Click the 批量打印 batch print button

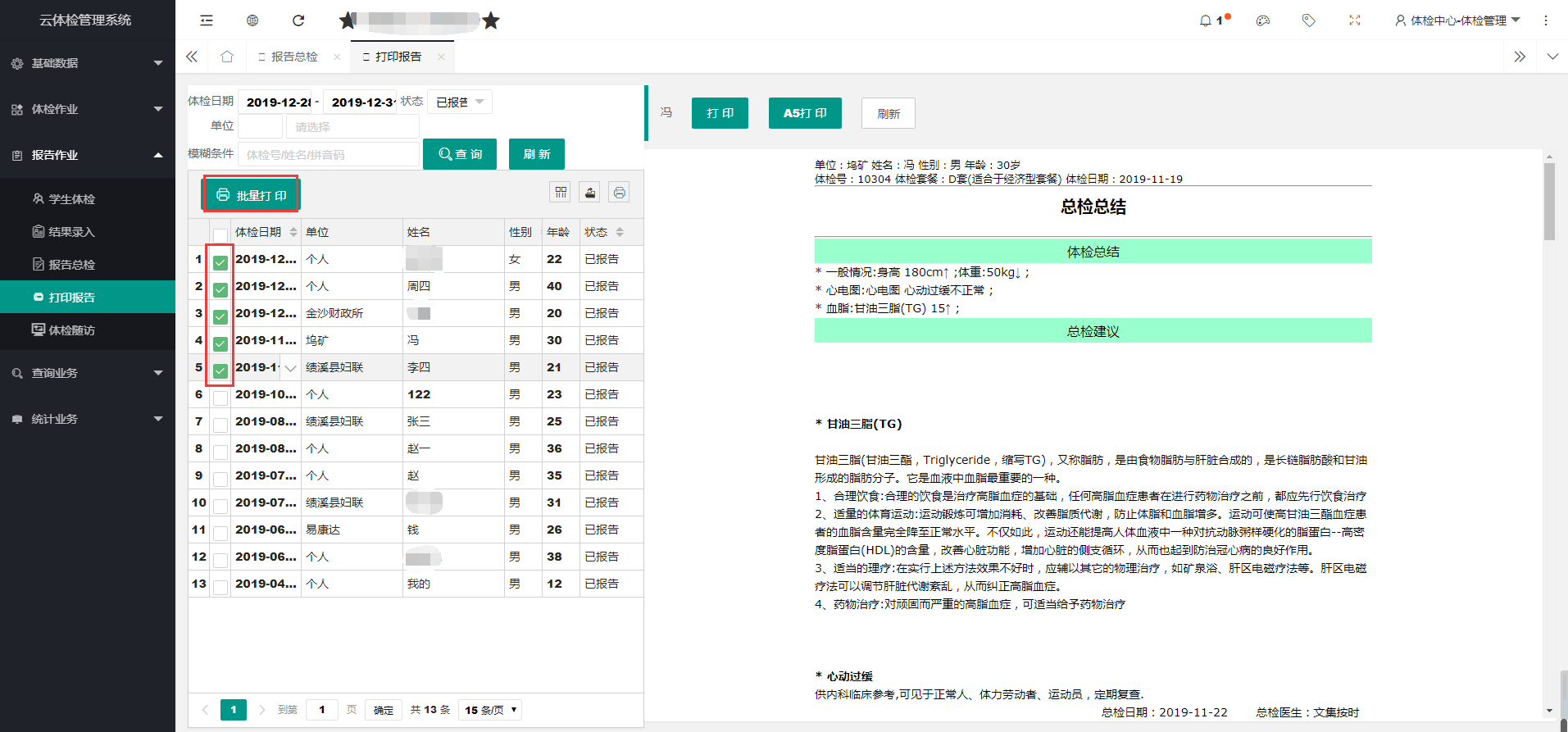252,195
